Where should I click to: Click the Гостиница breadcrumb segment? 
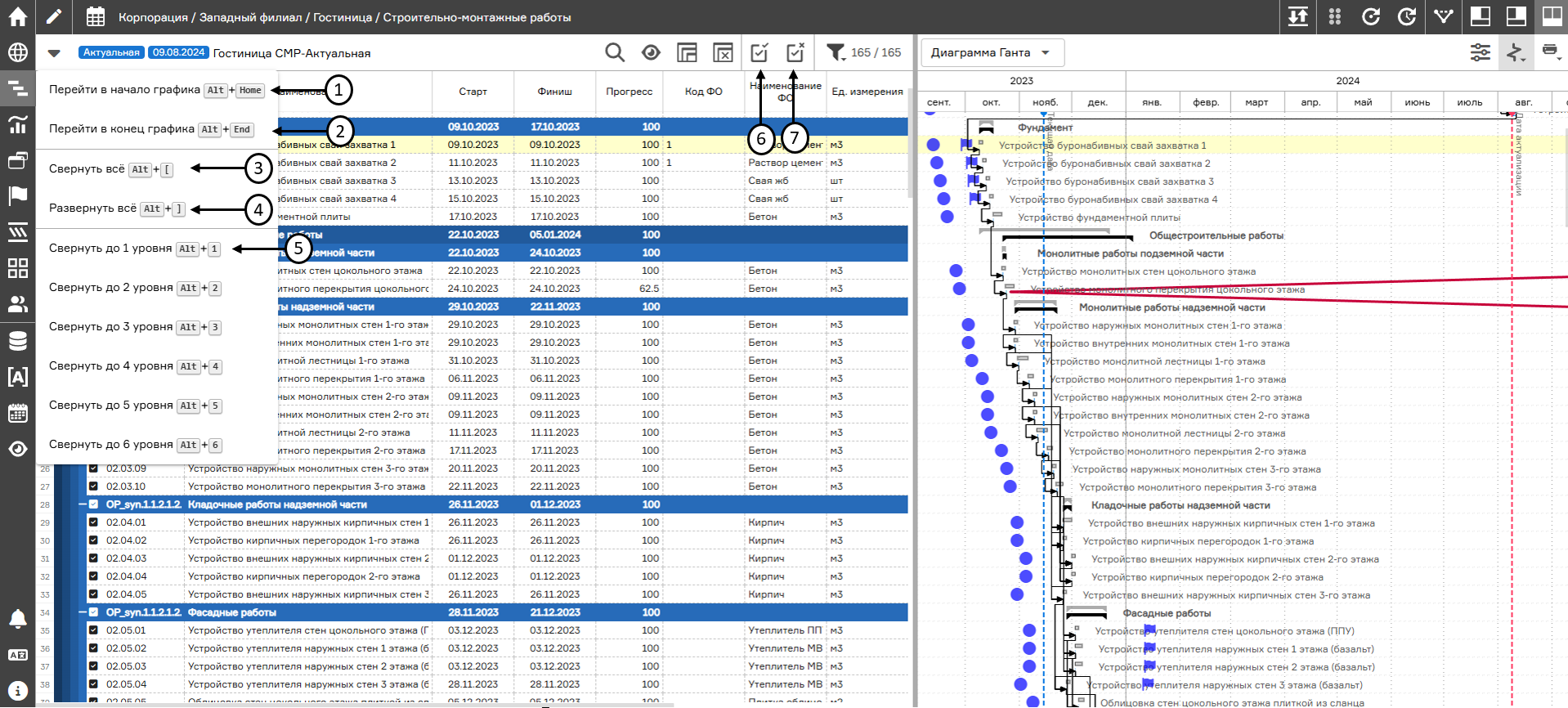(343, 17)
